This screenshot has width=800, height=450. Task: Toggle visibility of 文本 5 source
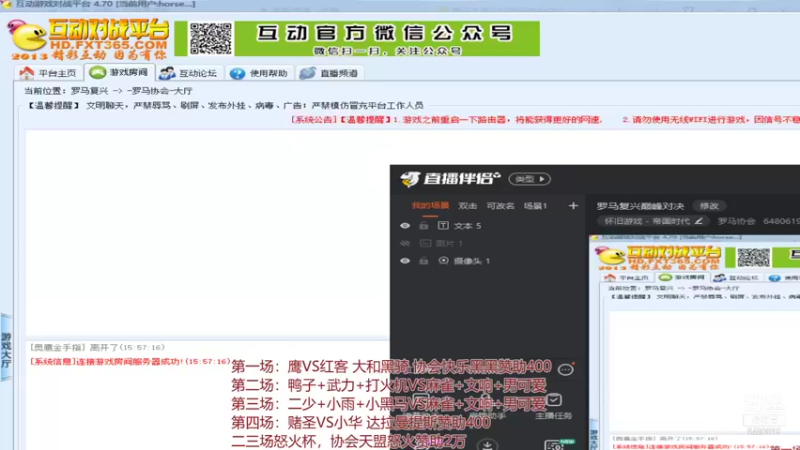(405, 226)
